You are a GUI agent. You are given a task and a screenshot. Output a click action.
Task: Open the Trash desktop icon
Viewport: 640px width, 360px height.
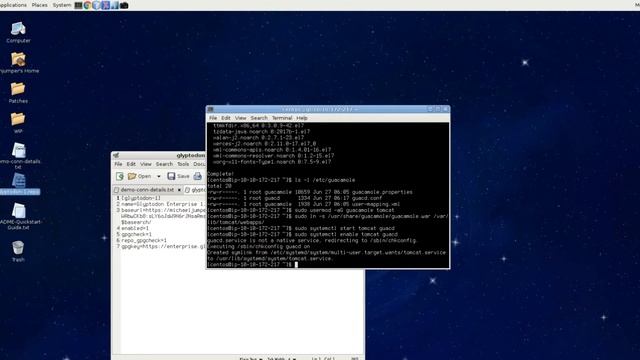(x=18, y=251)
